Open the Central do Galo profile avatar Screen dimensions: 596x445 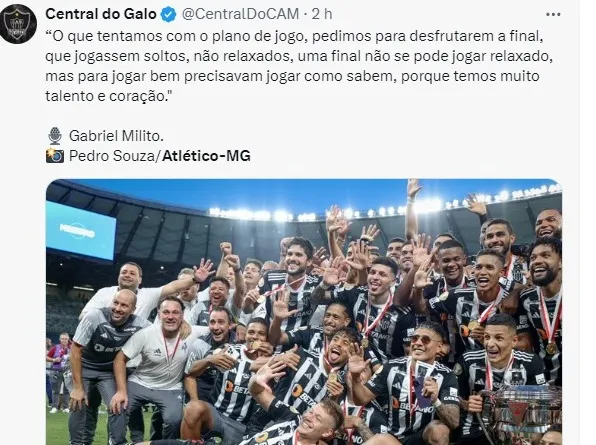click(17, 24)
